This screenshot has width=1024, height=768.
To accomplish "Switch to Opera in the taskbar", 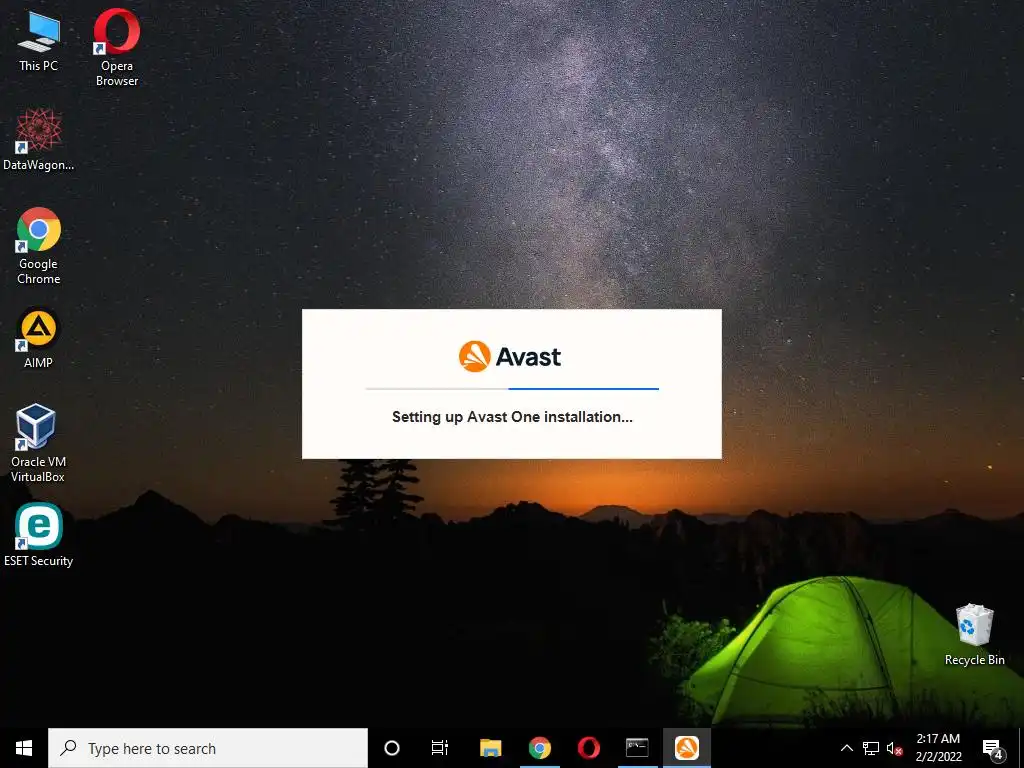I will [588, 748].
